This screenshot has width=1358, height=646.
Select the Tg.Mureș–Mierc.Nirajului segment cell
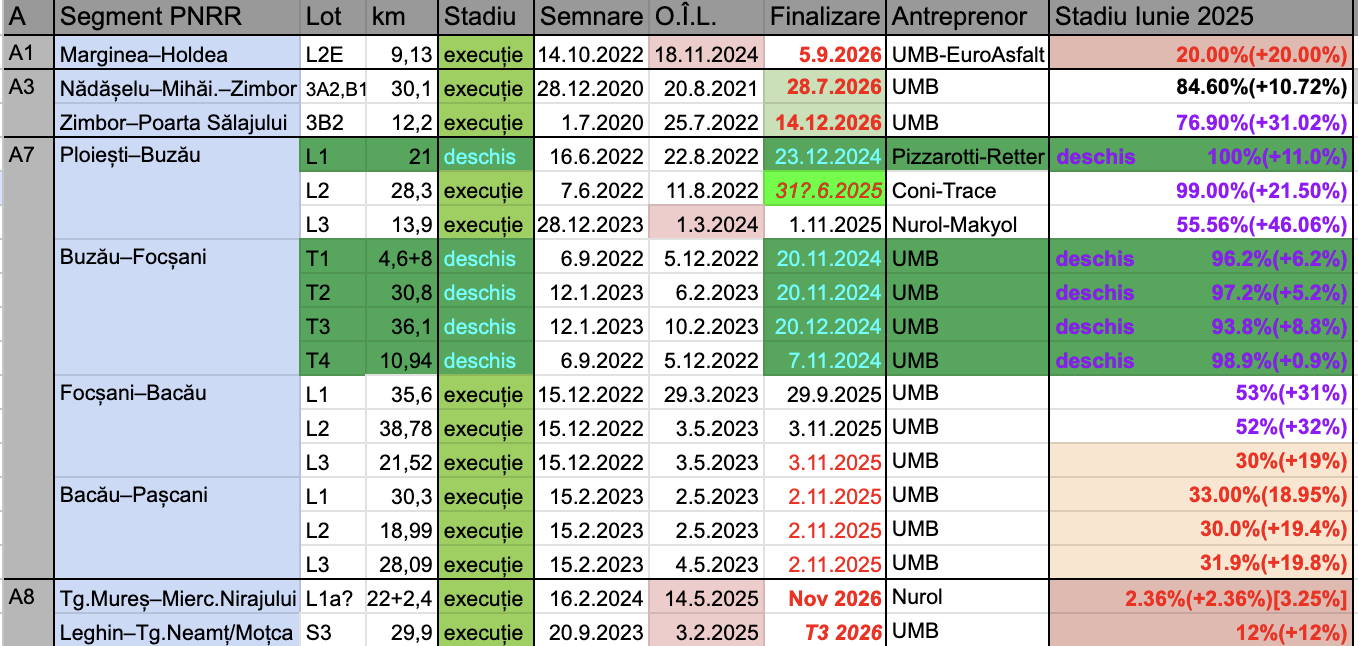coord(178,599)
